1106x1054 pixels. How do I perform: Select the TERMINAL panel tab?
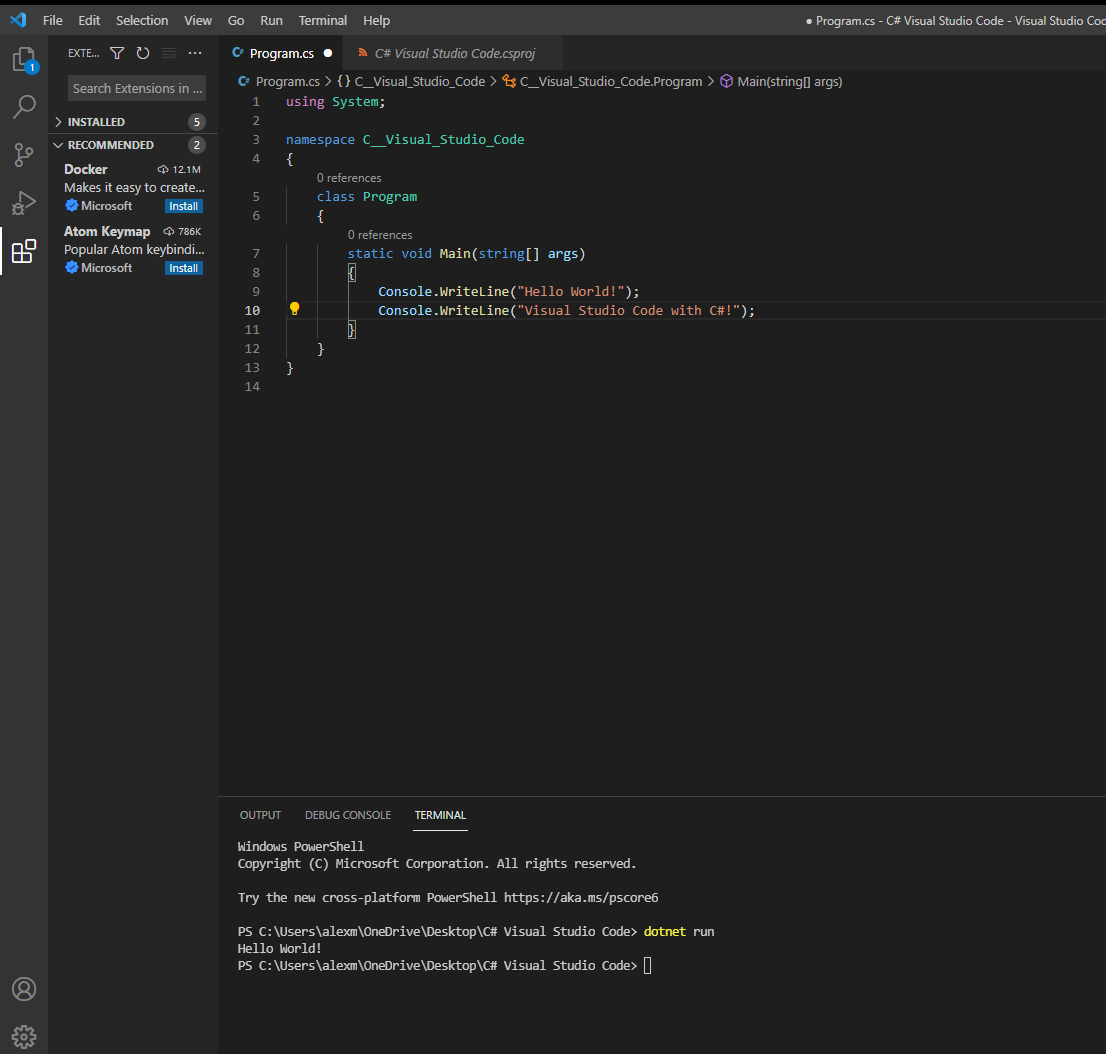pyautogui.click(x=440, y=815)
